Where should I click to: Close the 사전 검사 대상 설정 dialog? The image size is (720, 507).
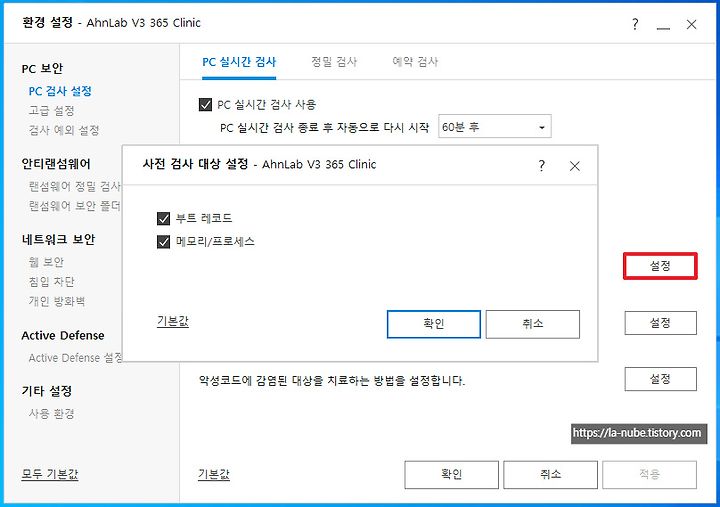tap(574, 166)
